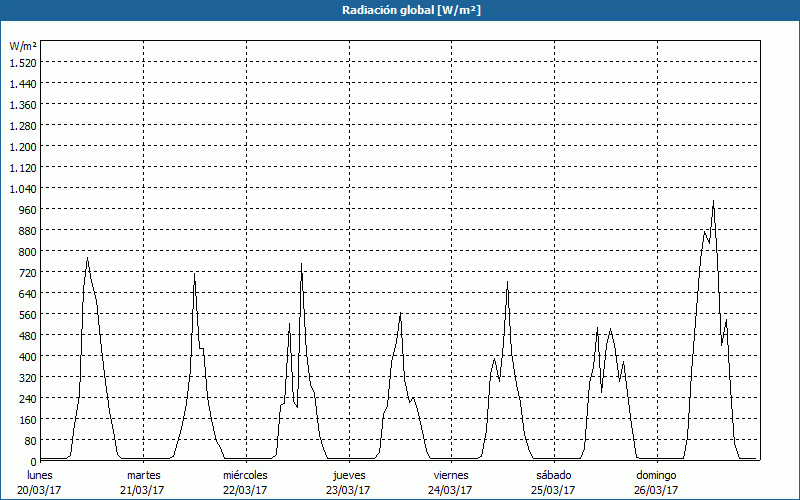Select the 'viernes' day label
The width and height of the screenshot is (800, 500).
point(451,475)
